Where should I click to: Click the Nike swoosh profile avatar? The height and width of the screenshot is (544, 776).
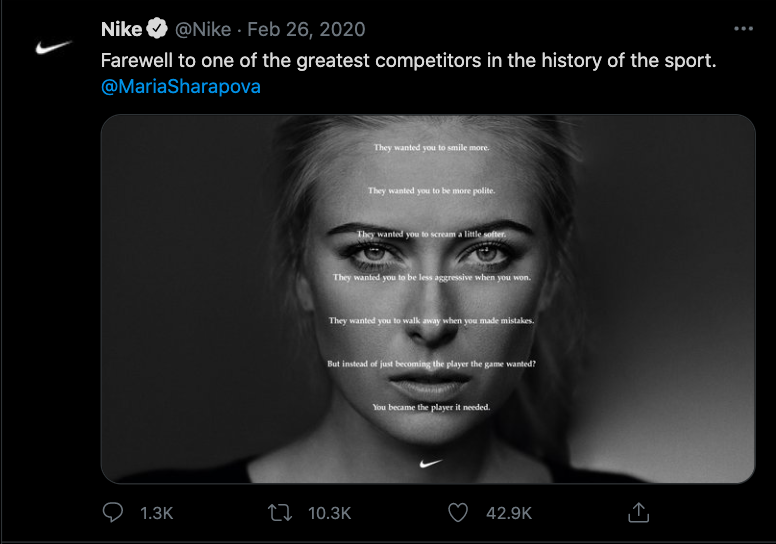coord(54,47)
